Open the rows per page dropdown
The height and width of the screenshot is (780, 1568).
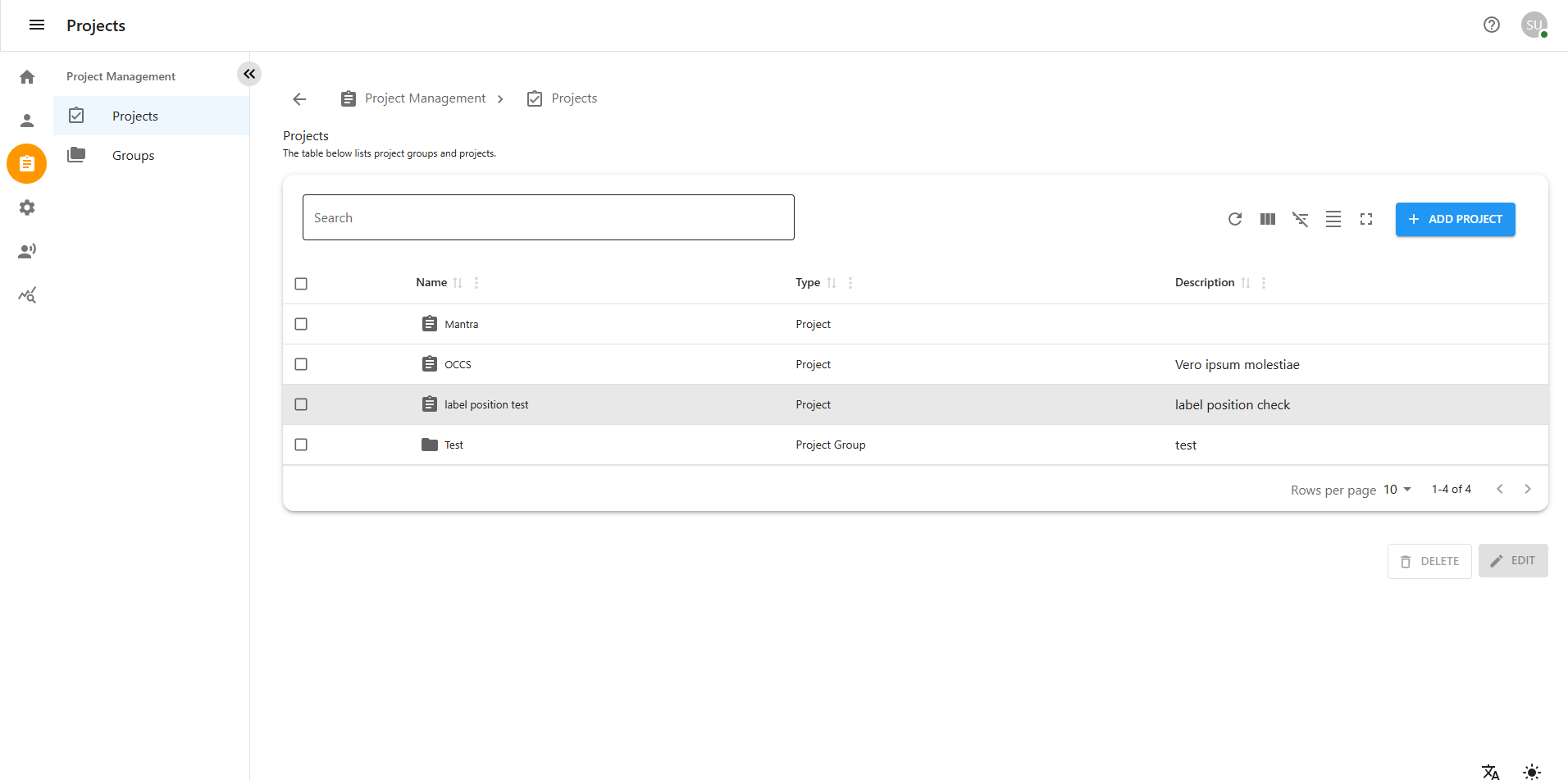pos(1397,490)
